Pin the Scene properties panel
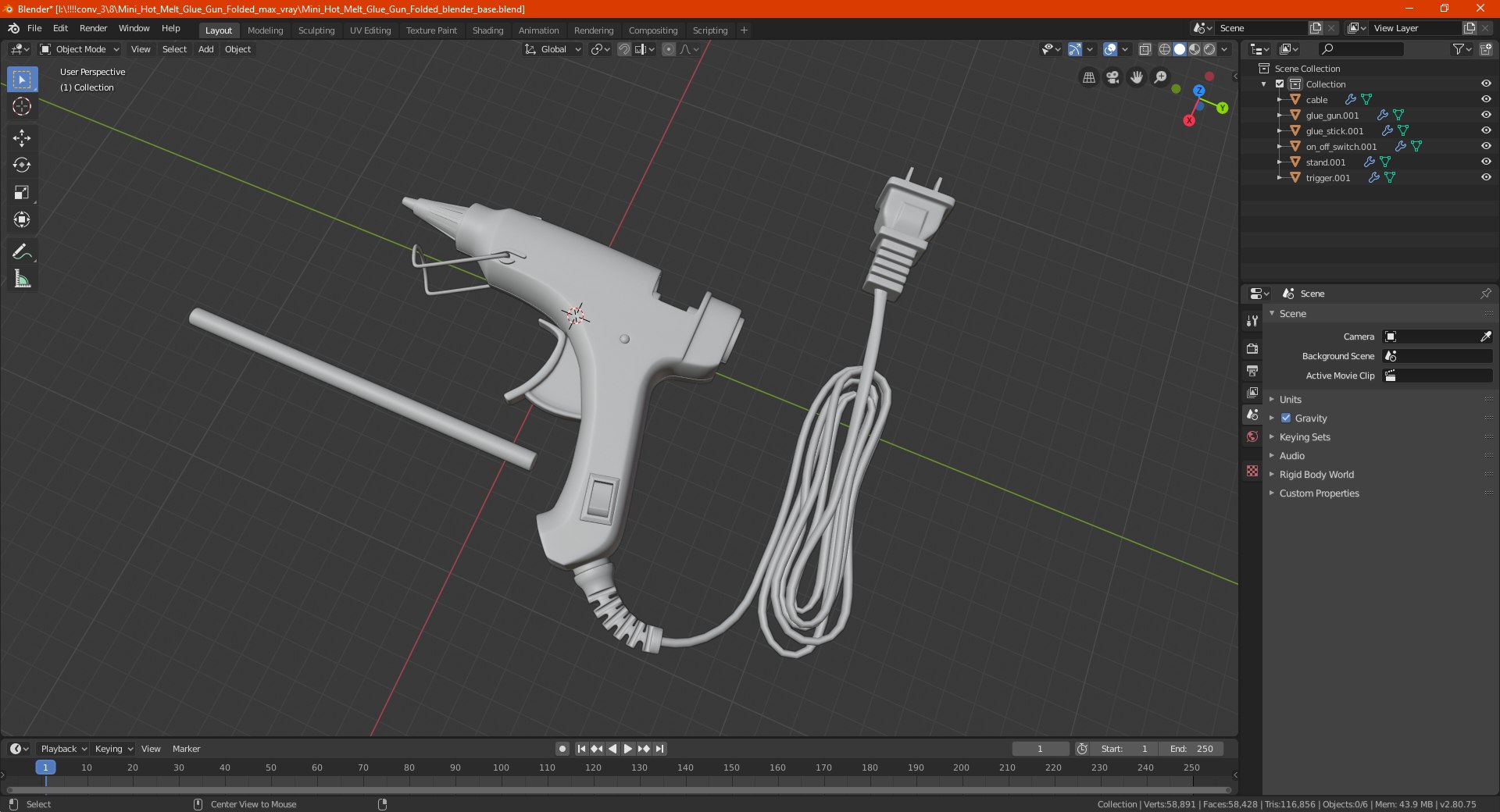 click(1485, 294)
